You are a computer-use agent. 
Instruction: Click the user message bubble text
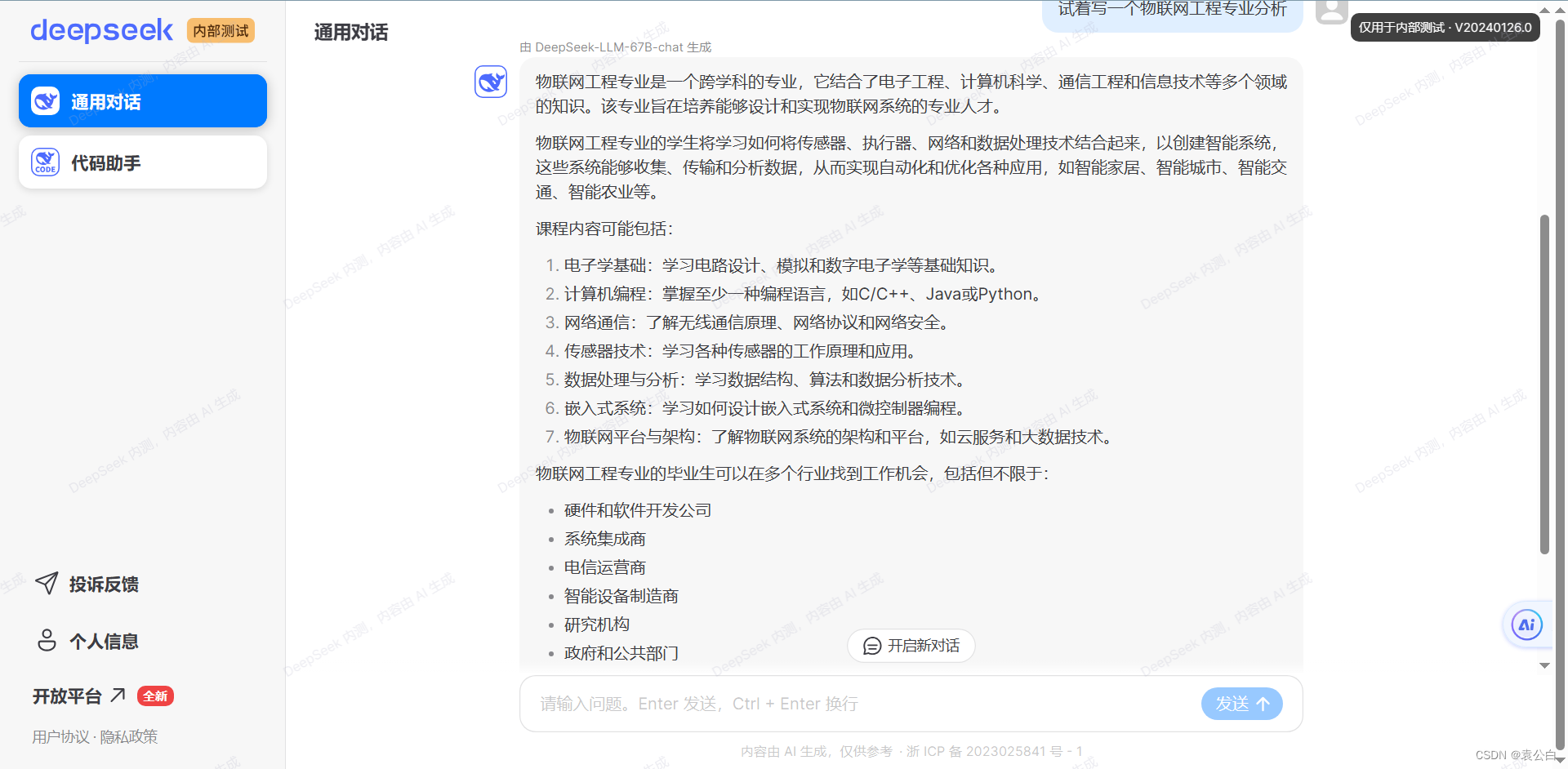(x=1172, y=9)
